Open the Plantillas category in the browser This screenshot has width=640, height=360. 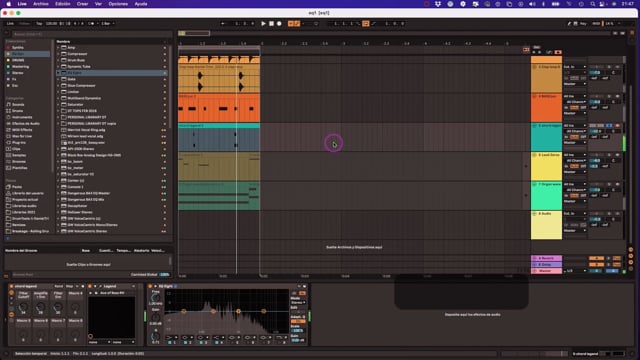point(20,168)
